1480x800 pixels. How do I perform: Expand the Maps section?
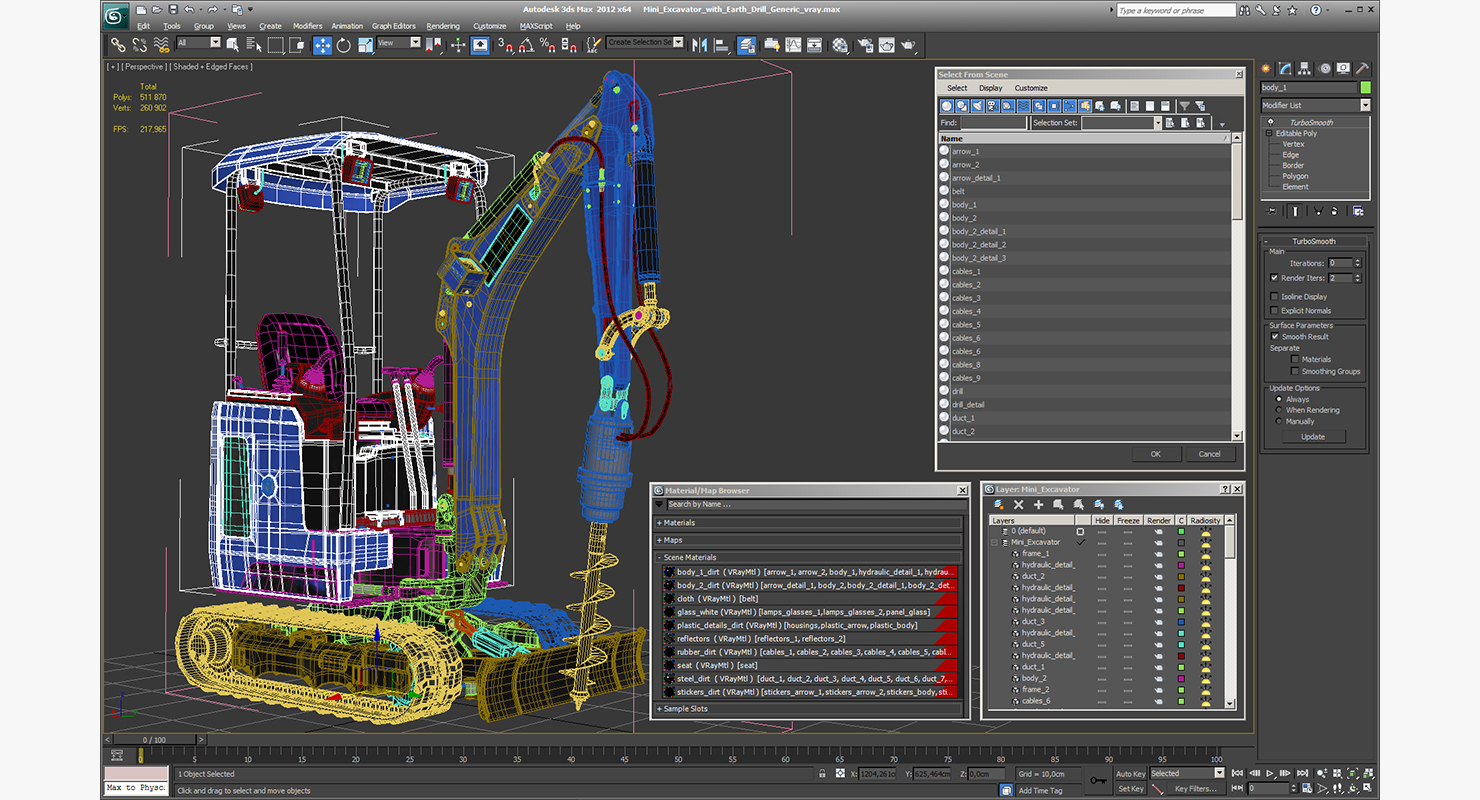672,540
